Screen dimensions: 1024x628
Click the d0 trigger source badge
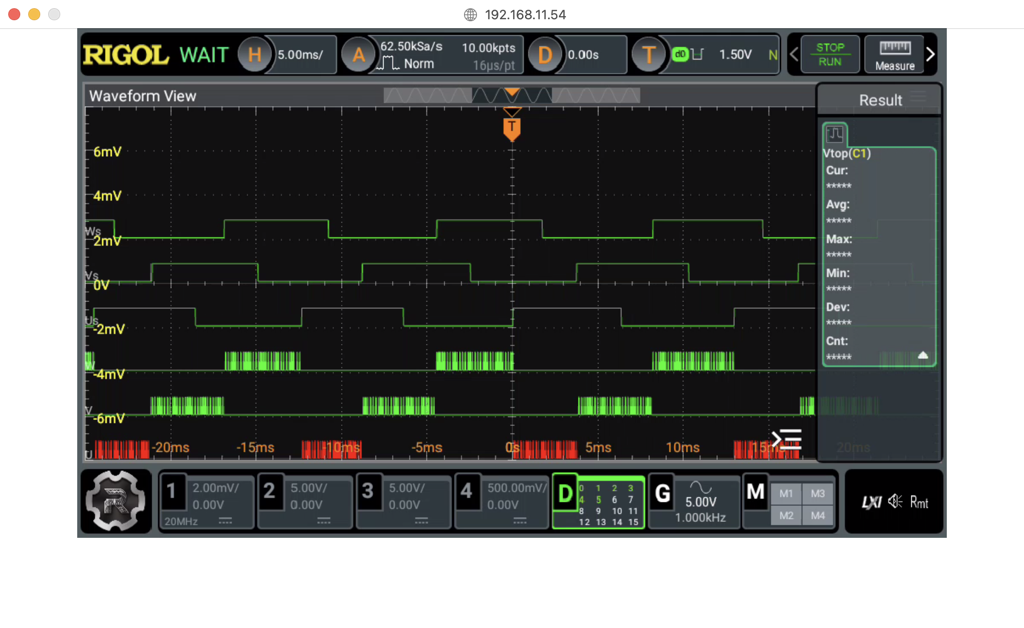tap(680, 54)
